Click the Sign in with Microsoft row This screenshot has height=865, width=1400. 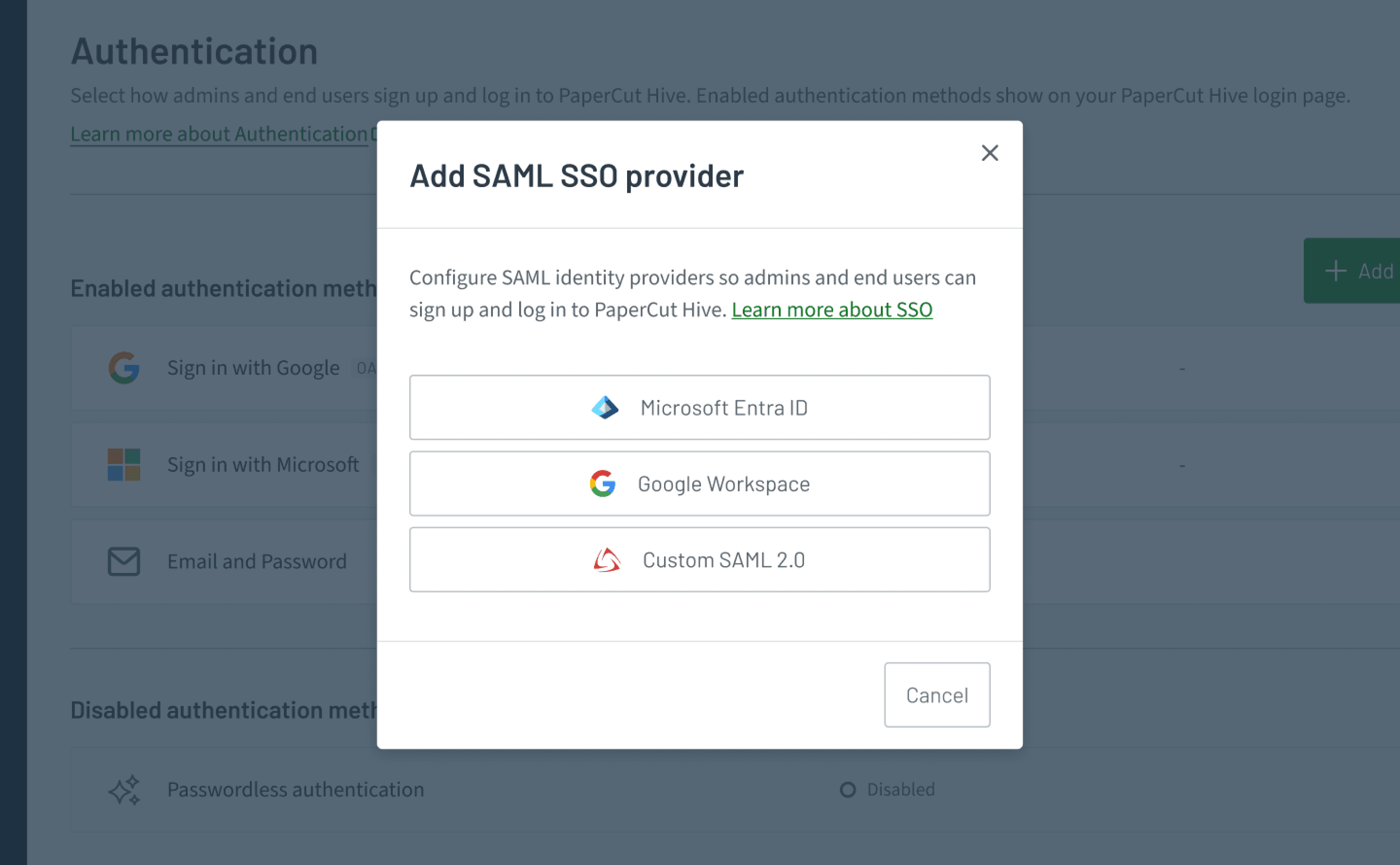[262, 465]
